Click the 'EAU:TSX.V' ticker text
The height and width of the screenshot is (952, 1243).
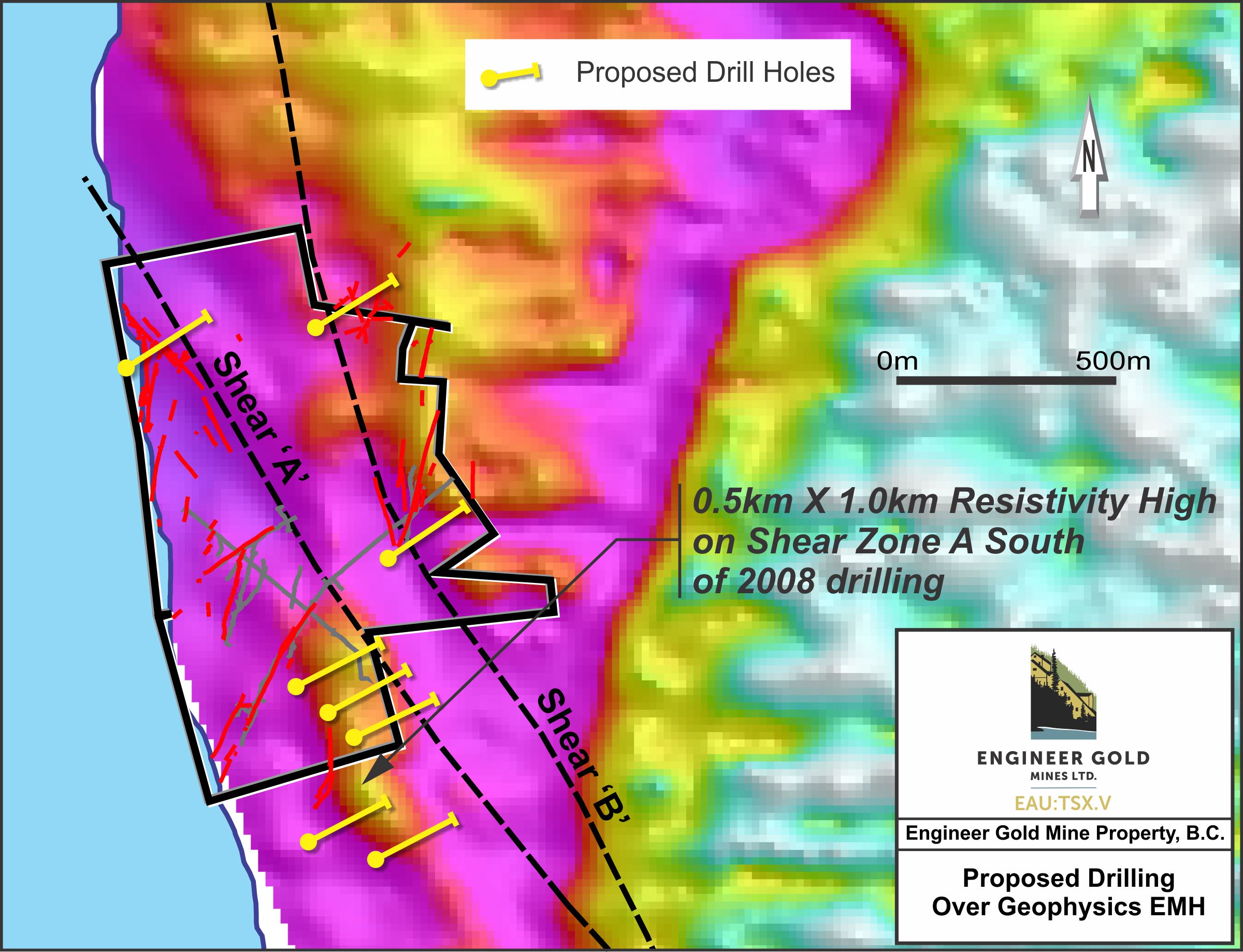1063,803
